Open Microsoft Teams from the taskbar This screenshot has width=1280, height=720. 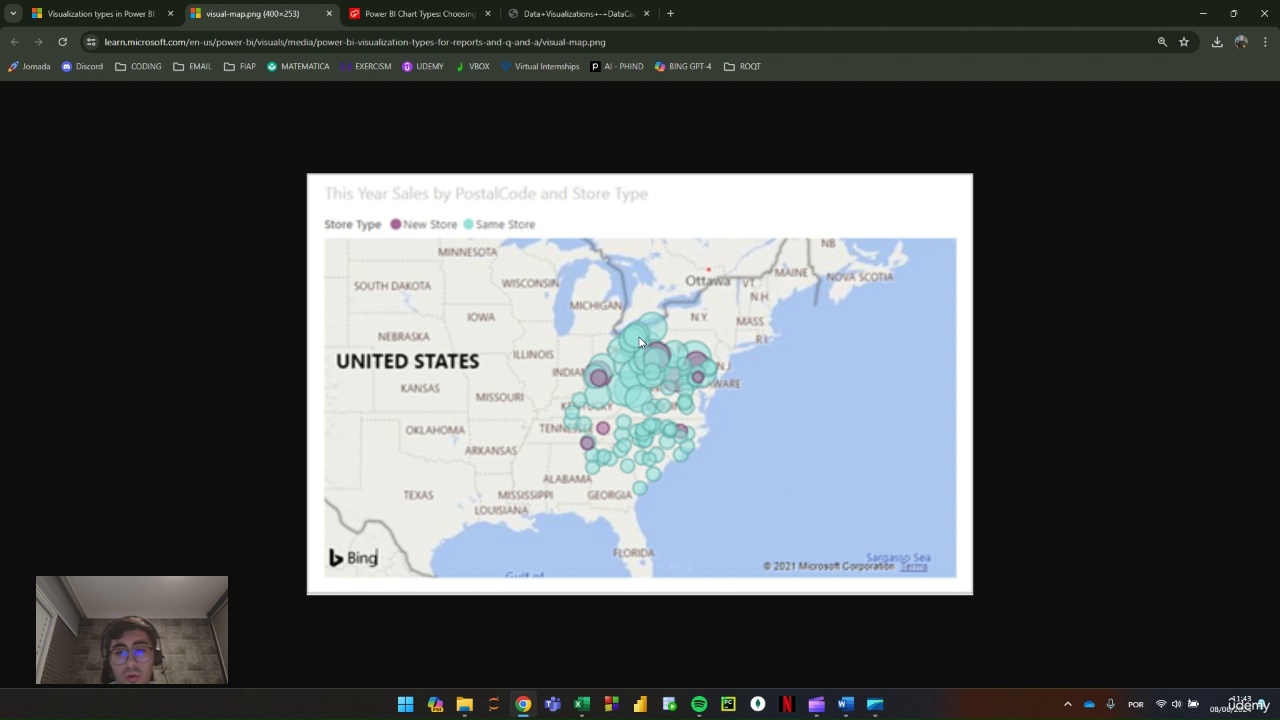tap(552, 704)
